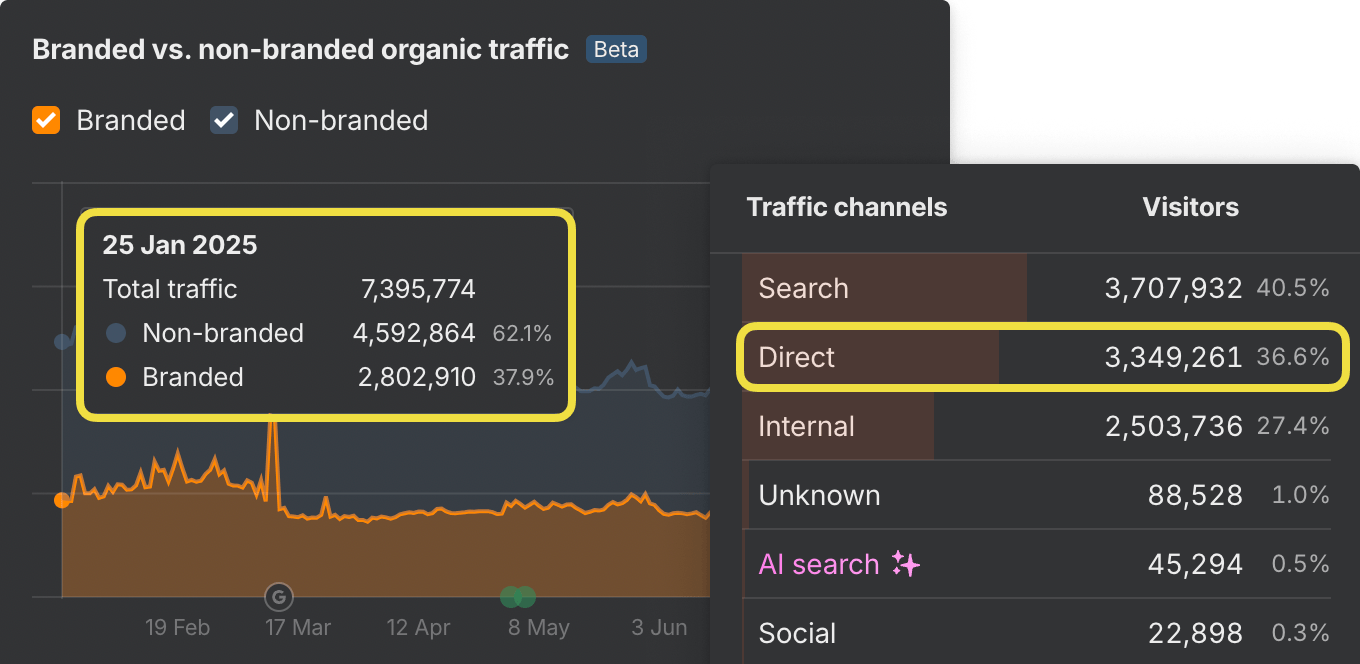Click the 19 Feb date label
Image resolution: width=1360 pixels, height=664 pixels.
coord(177,628)
